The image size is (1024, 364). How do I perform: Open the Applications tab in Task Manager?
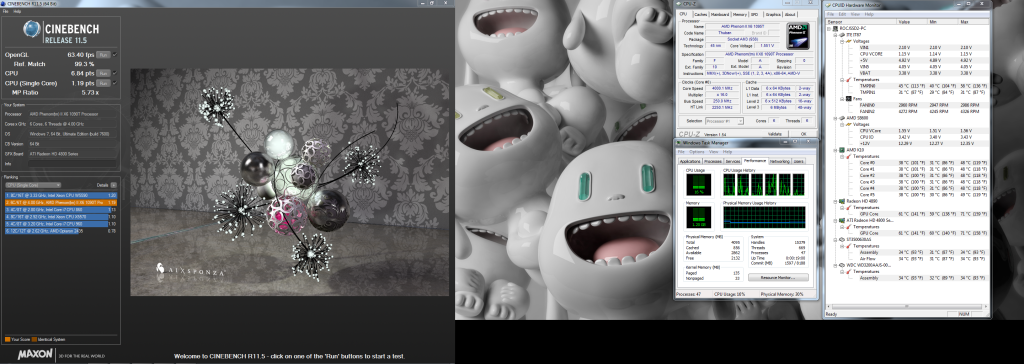click(x=690, y=161)
